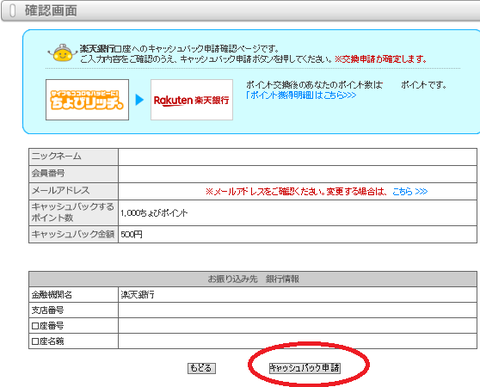Screen dimensions: 480x387
Task: Select the キャッシュバックするポイント数 label
Action: (73, 212)
